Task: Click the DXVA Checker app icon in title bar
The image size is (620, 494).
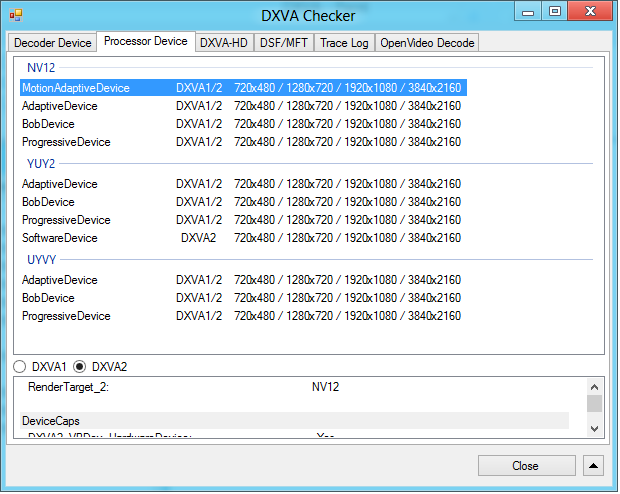Action: tap(16, 15)
